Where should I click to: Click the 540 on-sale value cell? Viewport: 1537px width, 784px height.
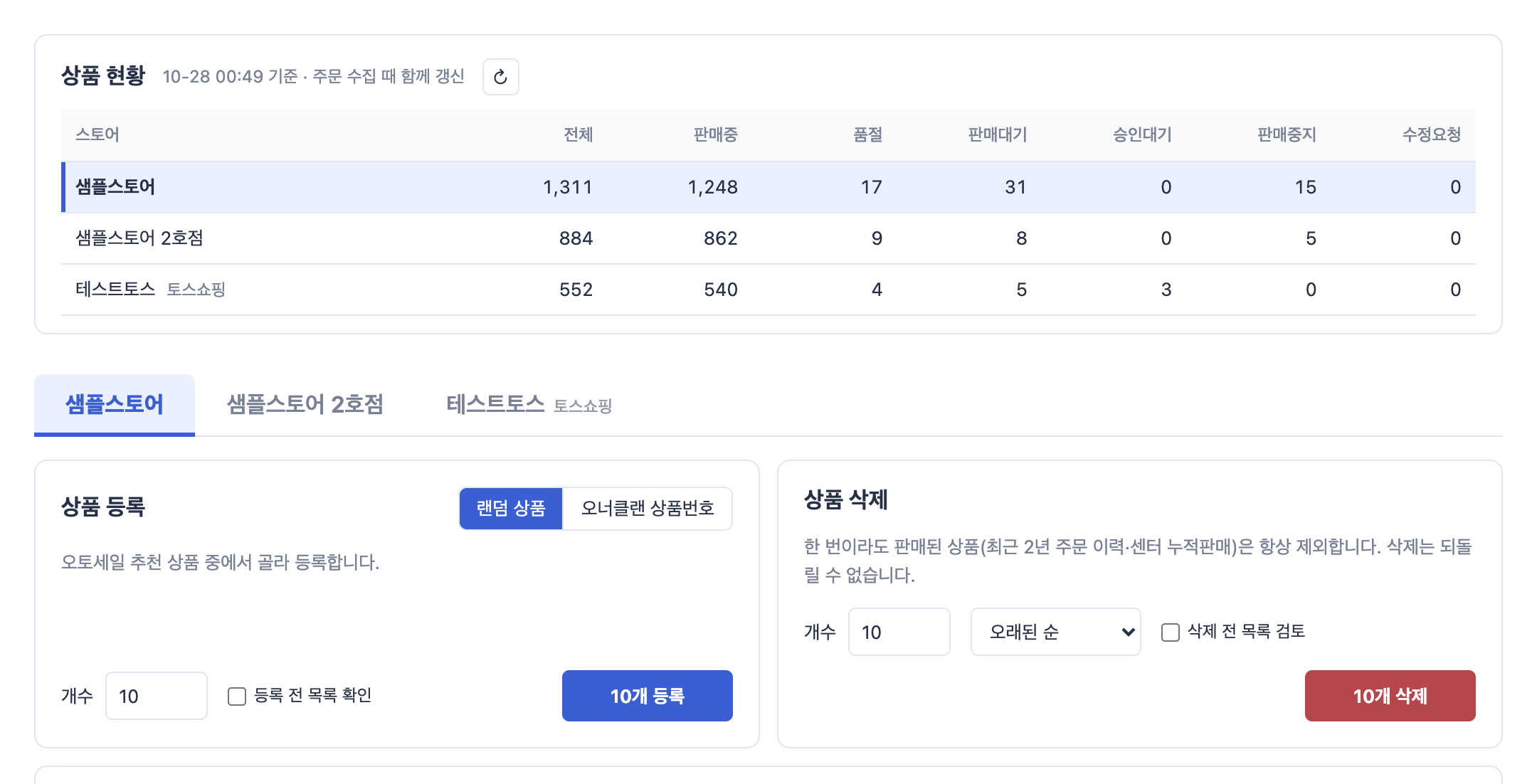721,290
